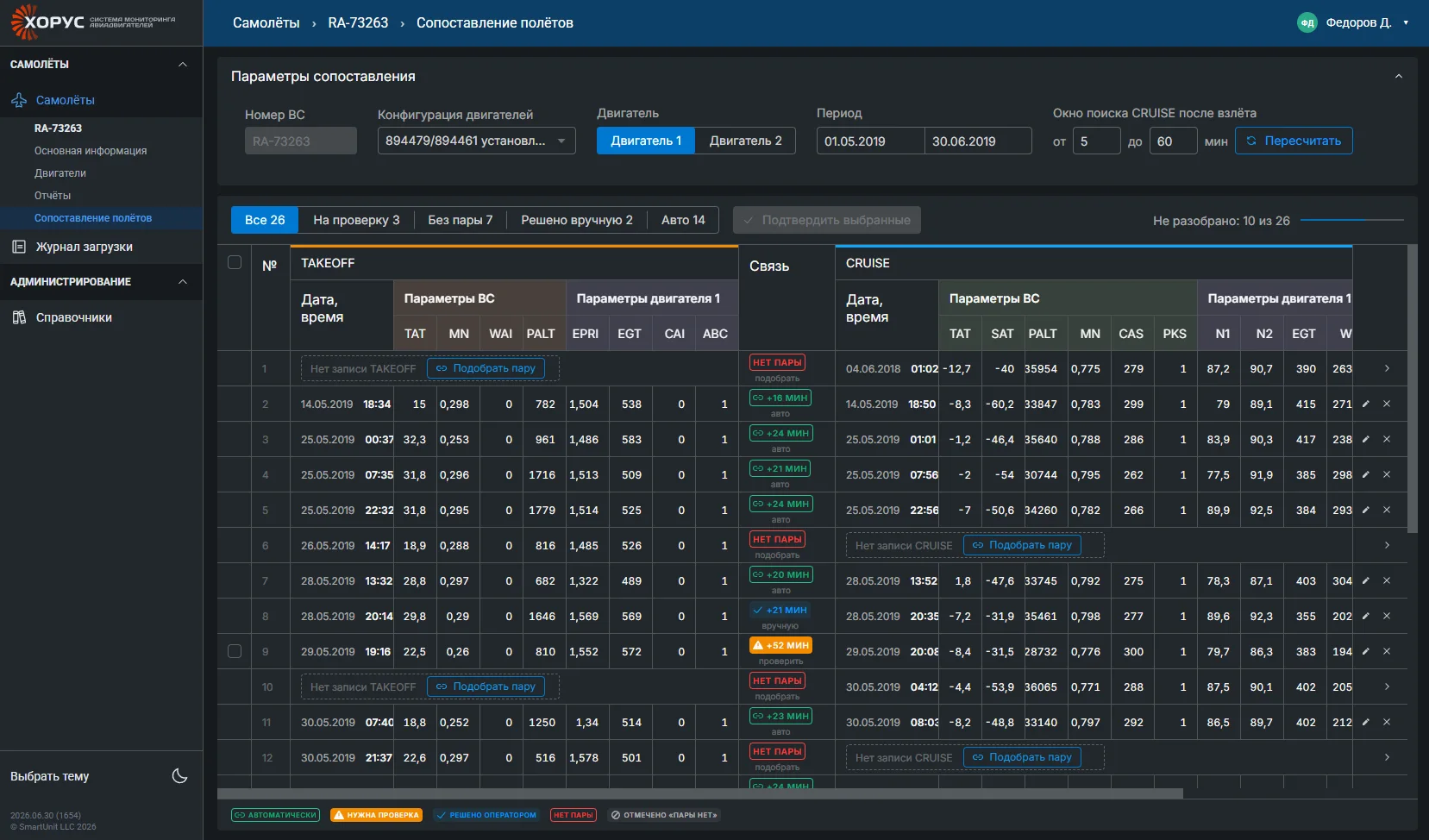
Task: Click the pencil edit icon in row 3
Action: pyautogui.click(x=1366, y=439)
